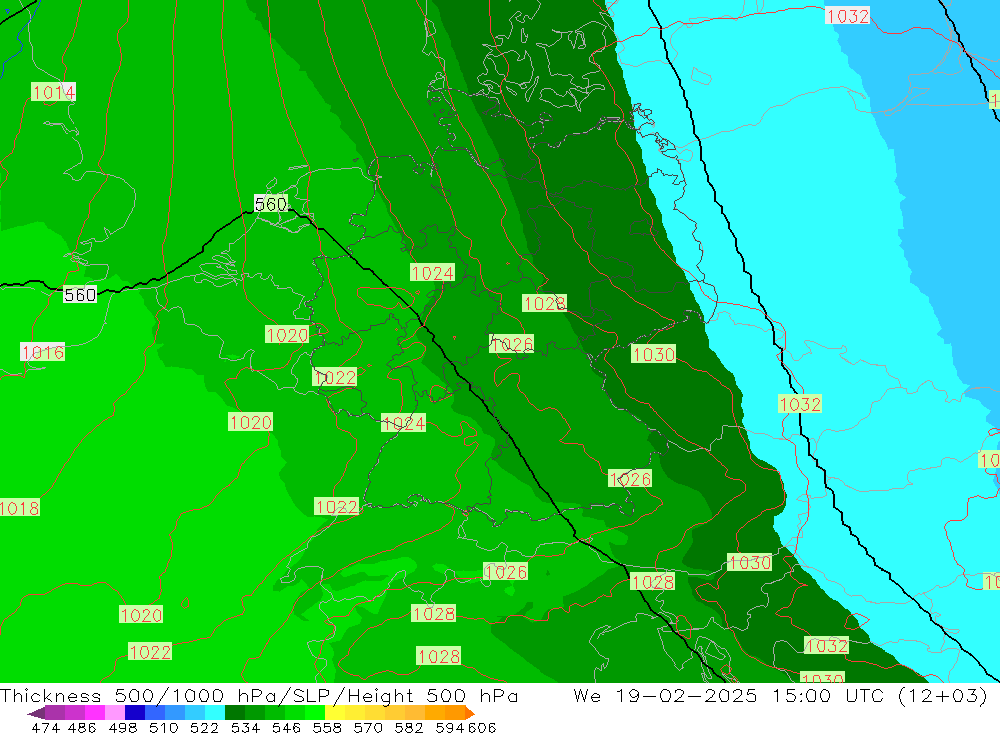Click the (12+03) forecast offset text
Image resolution: width=1000 pixels, height=733 pixels.
[943, 695]
